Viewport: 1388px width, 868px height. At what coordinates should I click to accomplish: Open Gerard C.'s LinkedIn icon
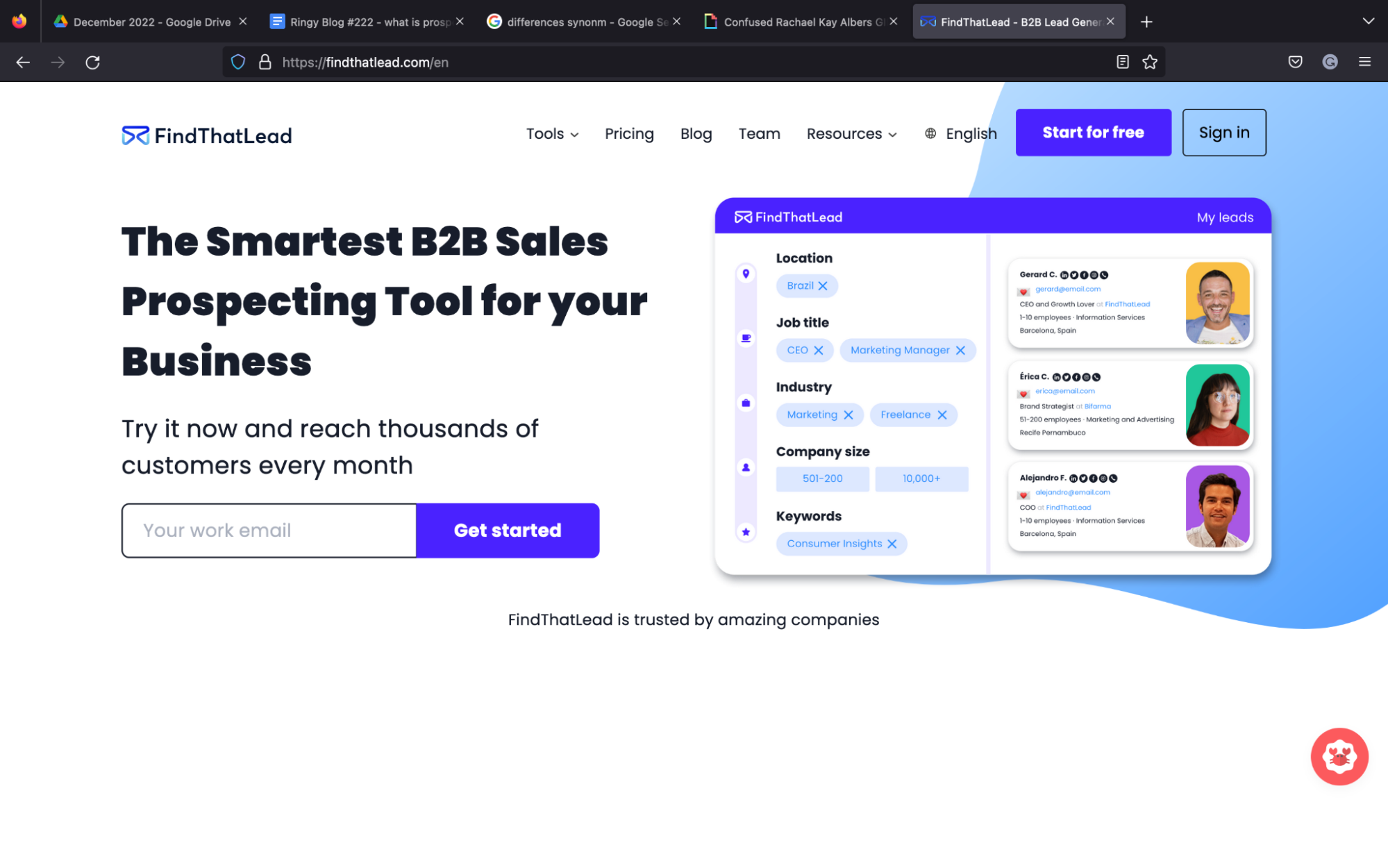pyautogui.click(x=1065, y=274)
